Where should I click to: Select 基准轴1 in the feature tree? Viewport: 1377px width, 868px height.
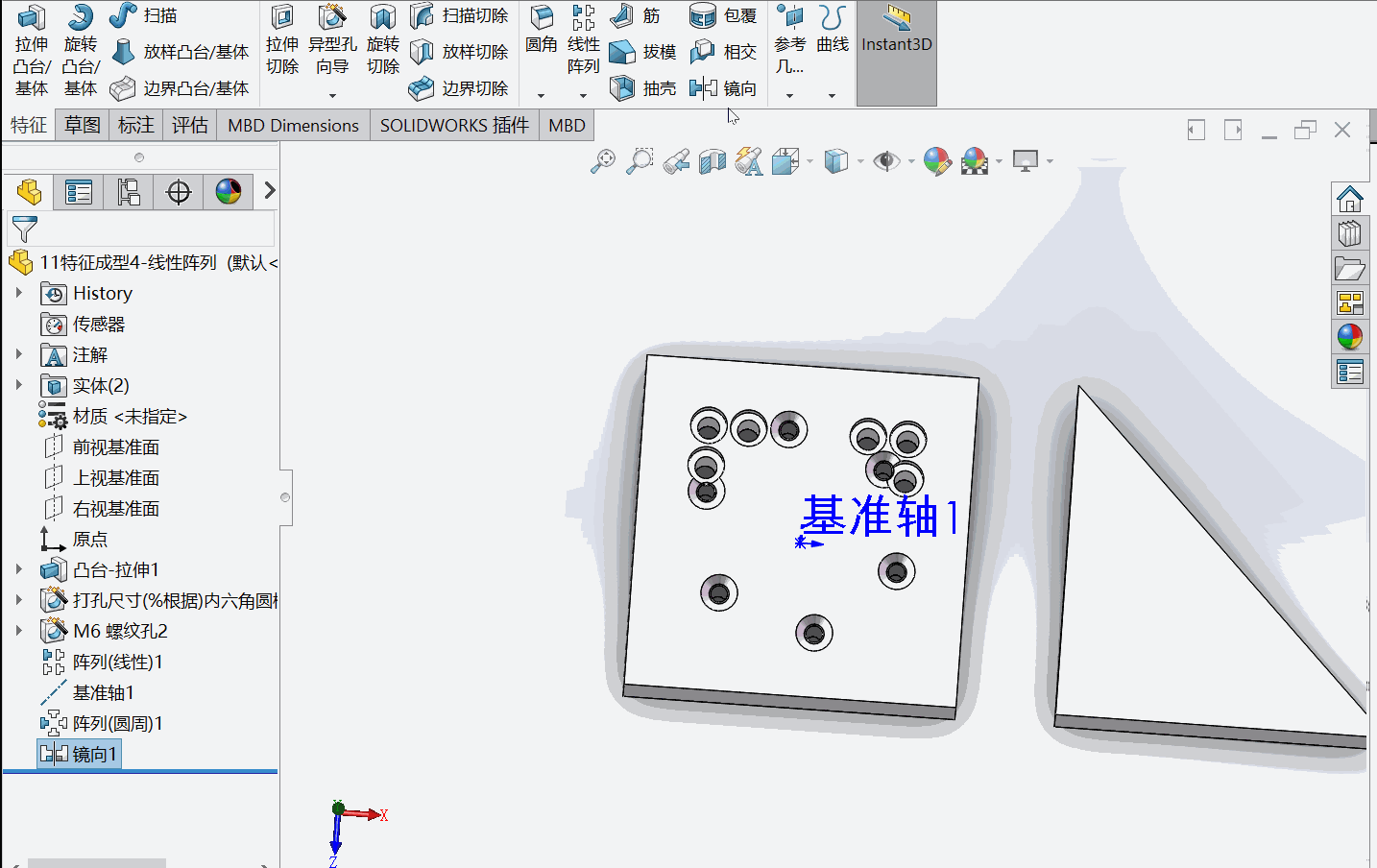[88, 692]
